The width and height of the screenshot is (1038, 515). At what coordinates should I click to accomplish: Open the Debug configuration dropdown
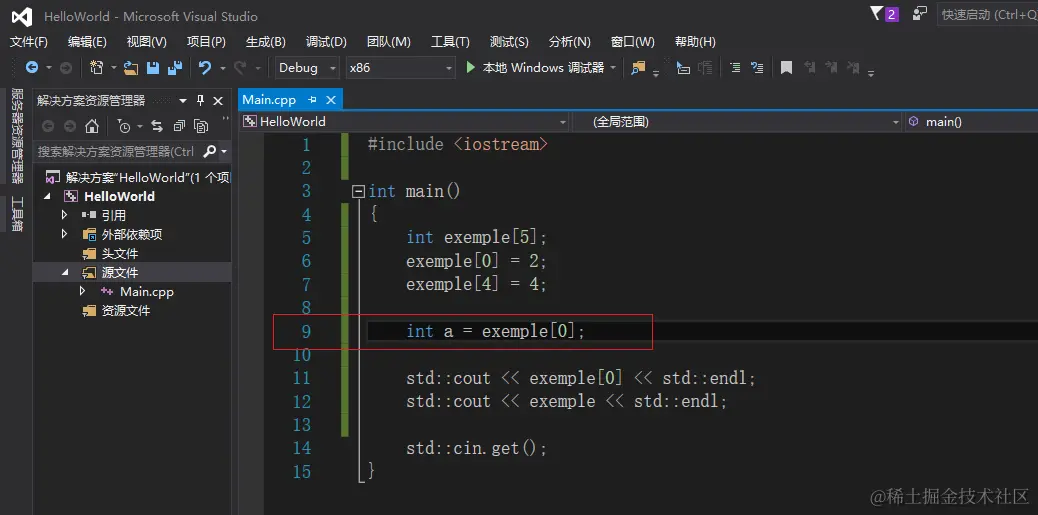click(307, 68)
